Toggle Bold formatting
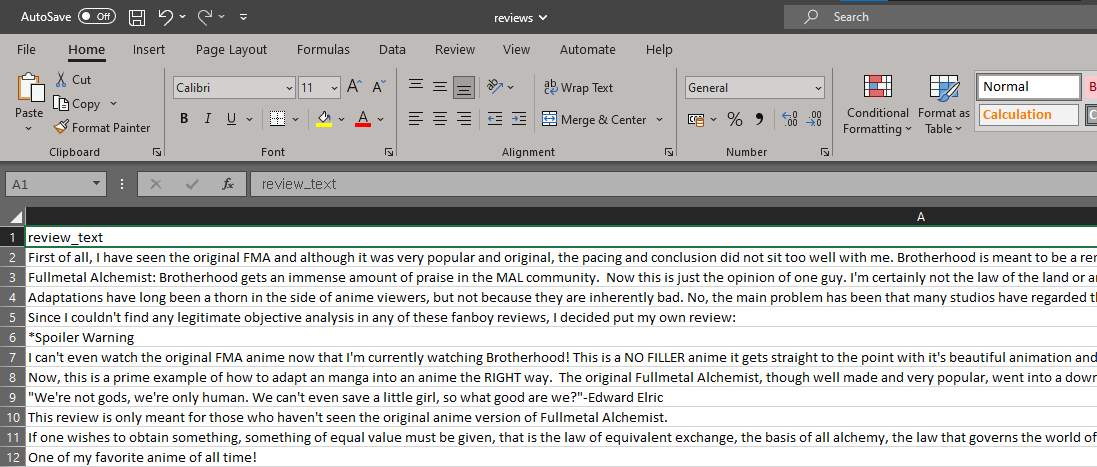The width and height of the screenshot is (1097, 467). tap(184, 119)
